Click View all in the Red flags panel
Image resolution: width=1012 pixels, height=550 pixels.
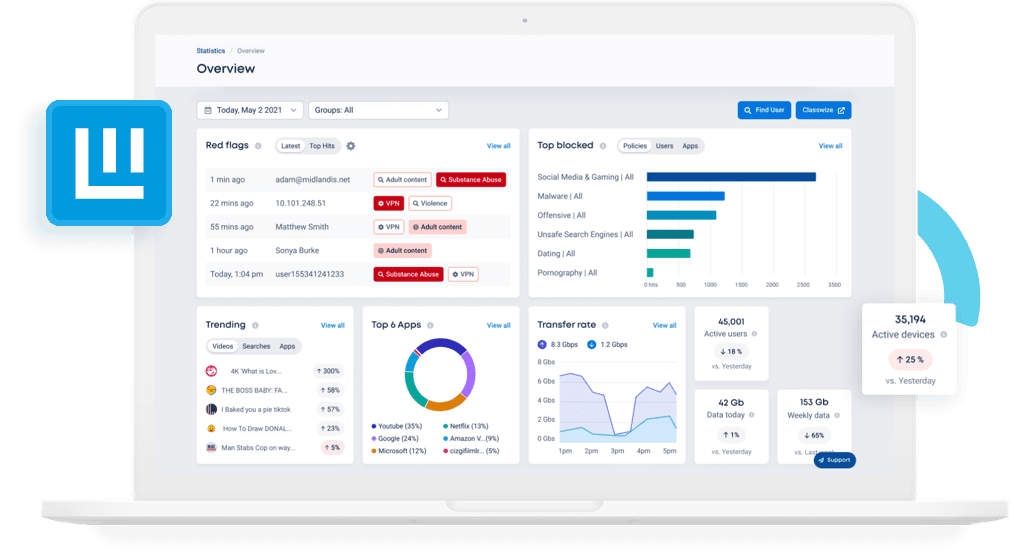[498, 146]
